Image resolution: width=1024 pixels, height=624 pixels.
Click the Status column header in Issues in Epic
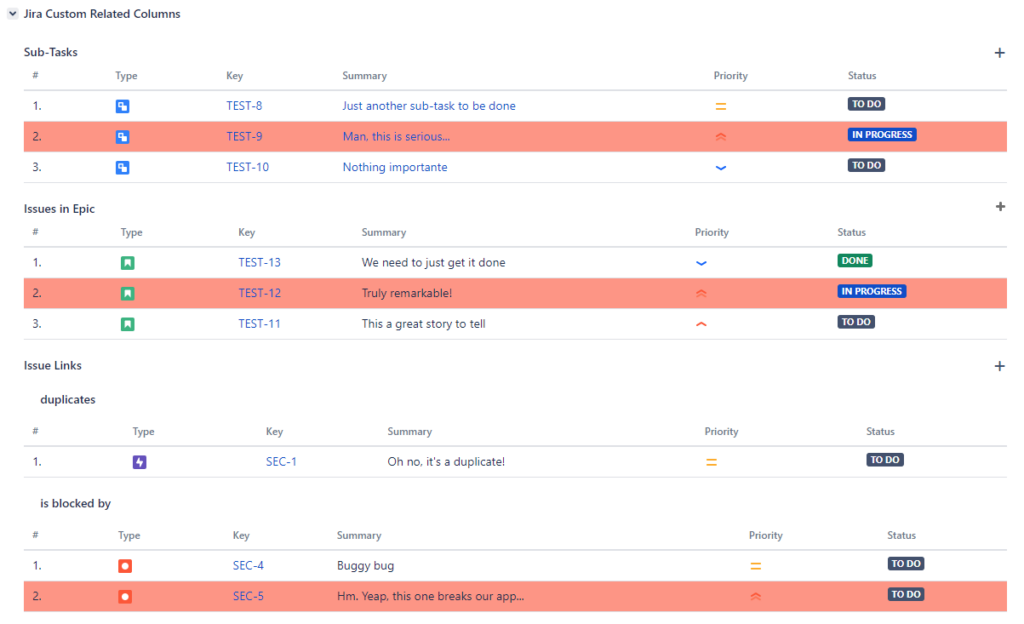pyautogui.click(x=852, y=232)
